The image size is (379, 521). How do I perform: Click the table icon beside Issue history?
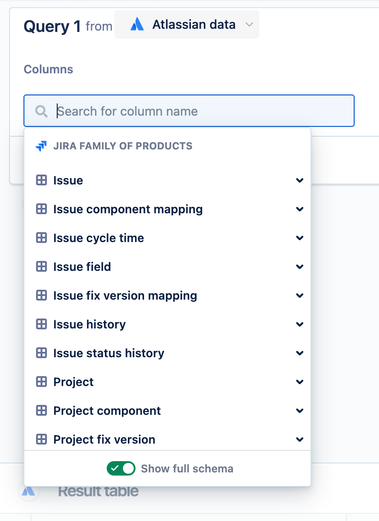[41, 324]
